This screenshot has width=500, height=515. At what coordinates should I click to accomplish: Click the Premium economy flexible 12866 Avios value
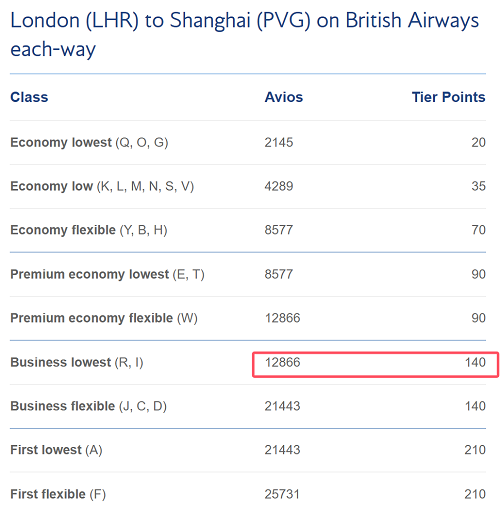click(282, 318)
